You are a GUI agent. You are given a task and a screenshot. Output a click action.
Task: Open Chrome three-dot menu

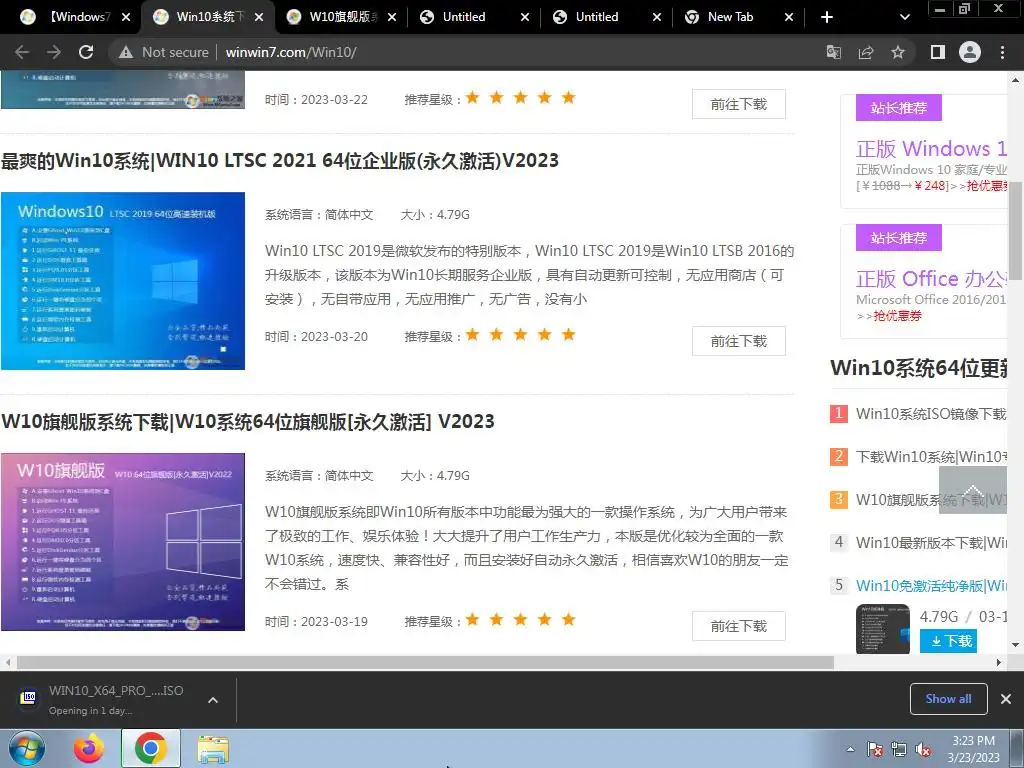[x=1002, y=52]
